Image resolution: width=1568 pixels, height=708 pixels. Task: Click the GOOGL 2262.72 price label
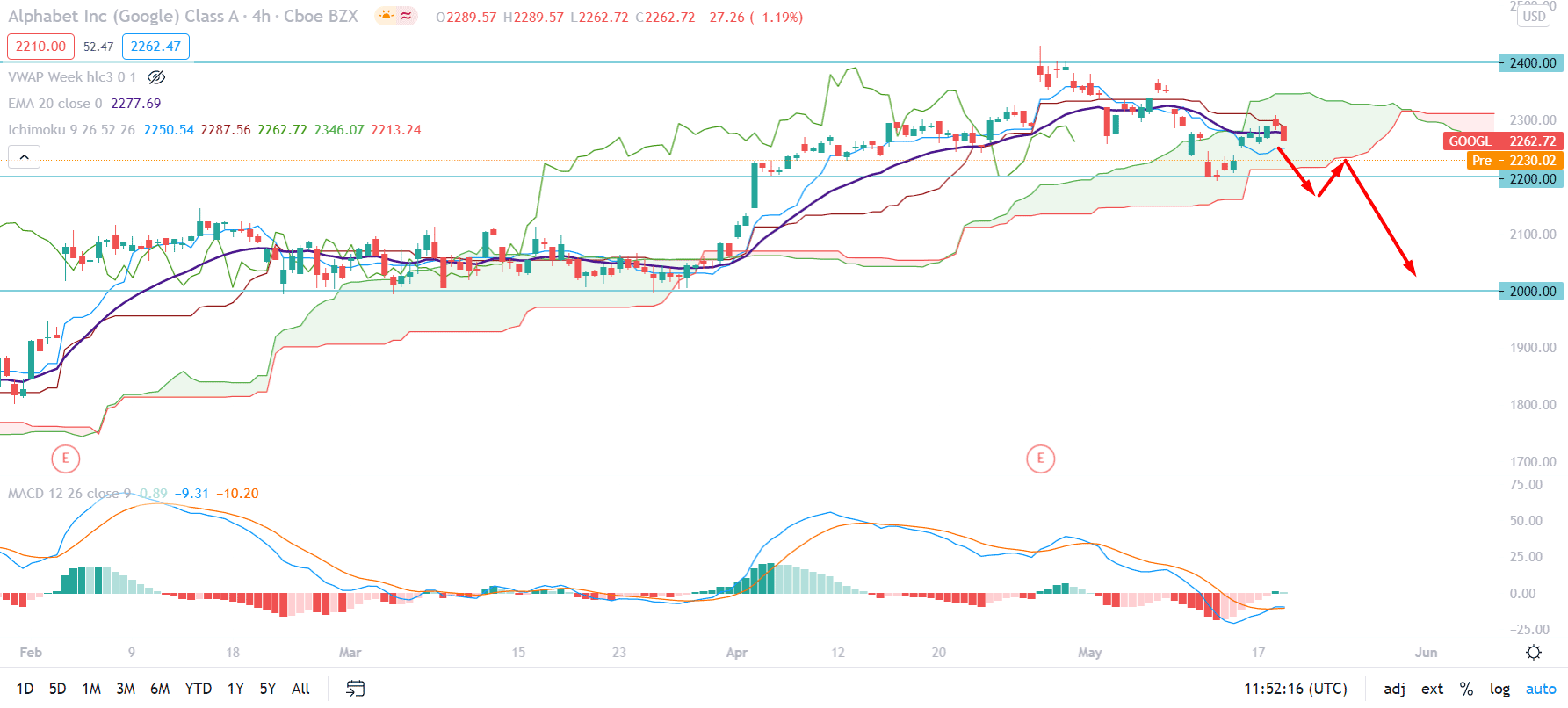tap(1502, 141)
